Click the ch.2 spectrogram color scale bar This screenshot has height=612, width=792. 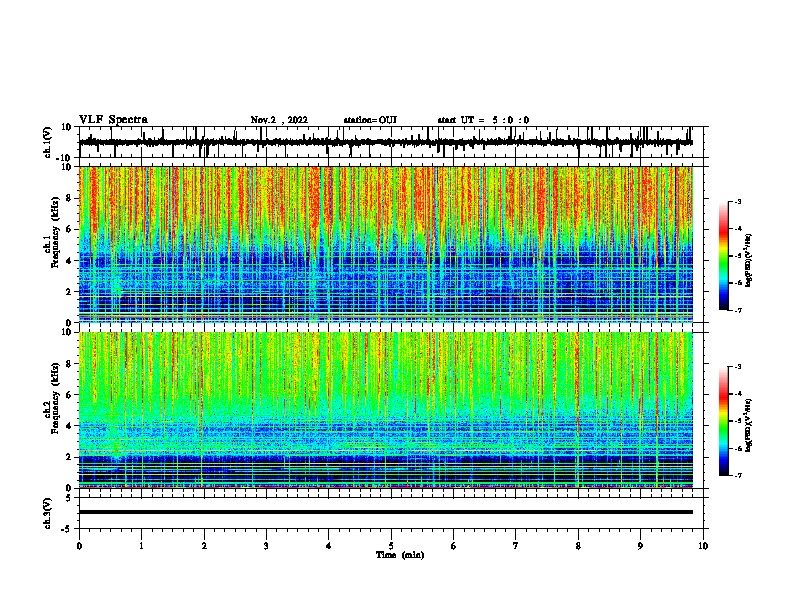(x=723, y=421)
